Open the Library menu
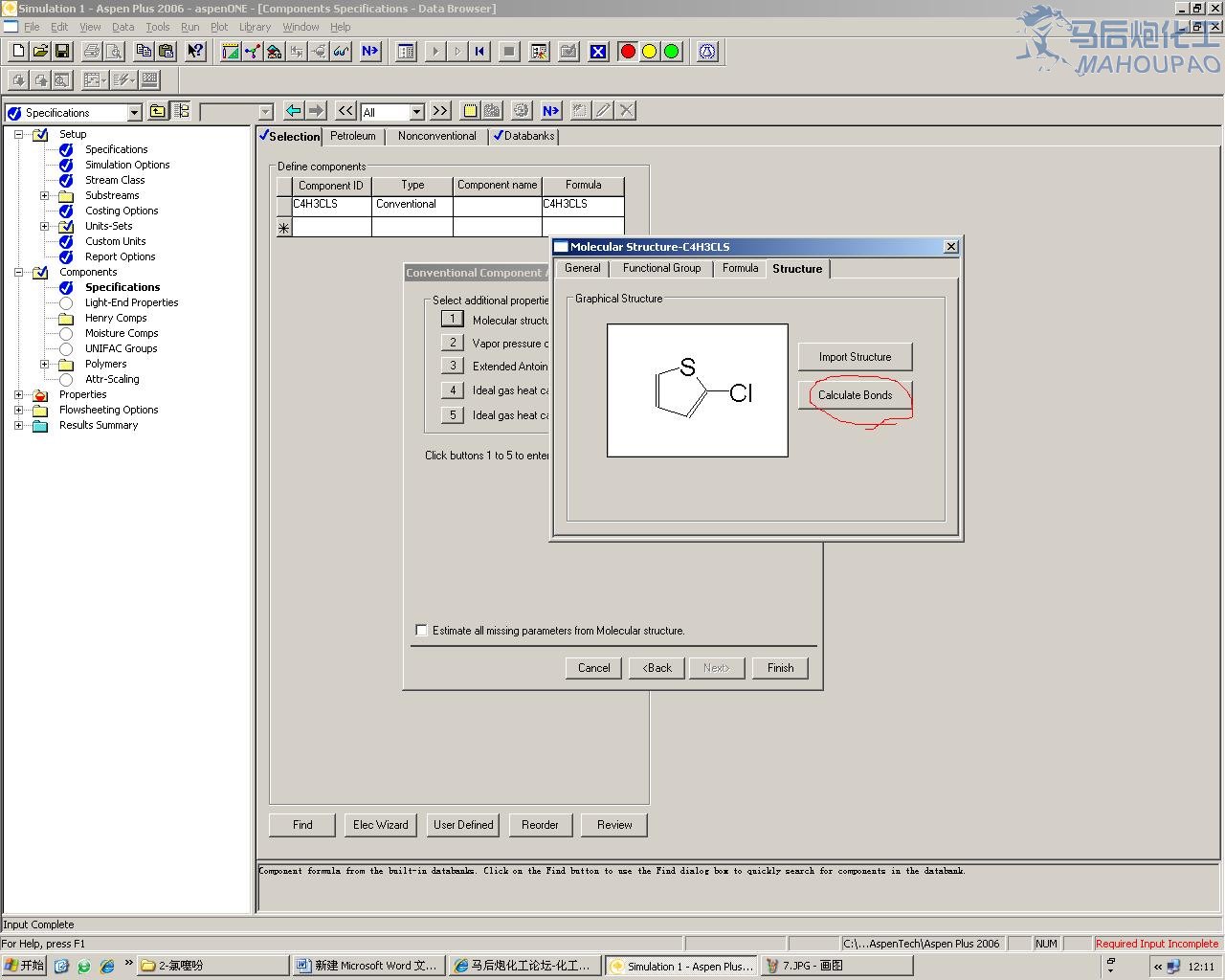This screenshot has height=980, width=1225. click(255, 27)
